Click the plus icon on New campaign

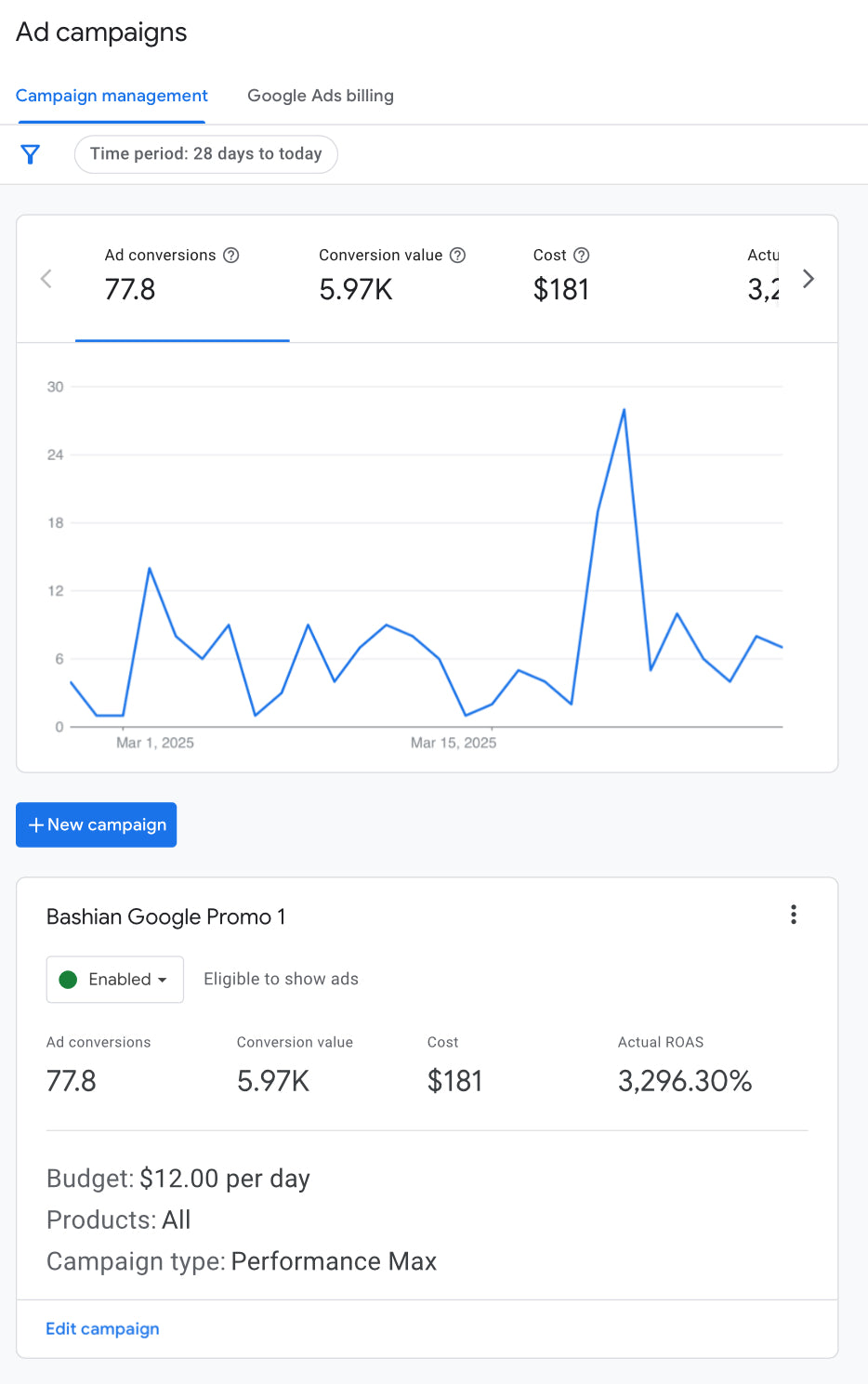(36, 824)
